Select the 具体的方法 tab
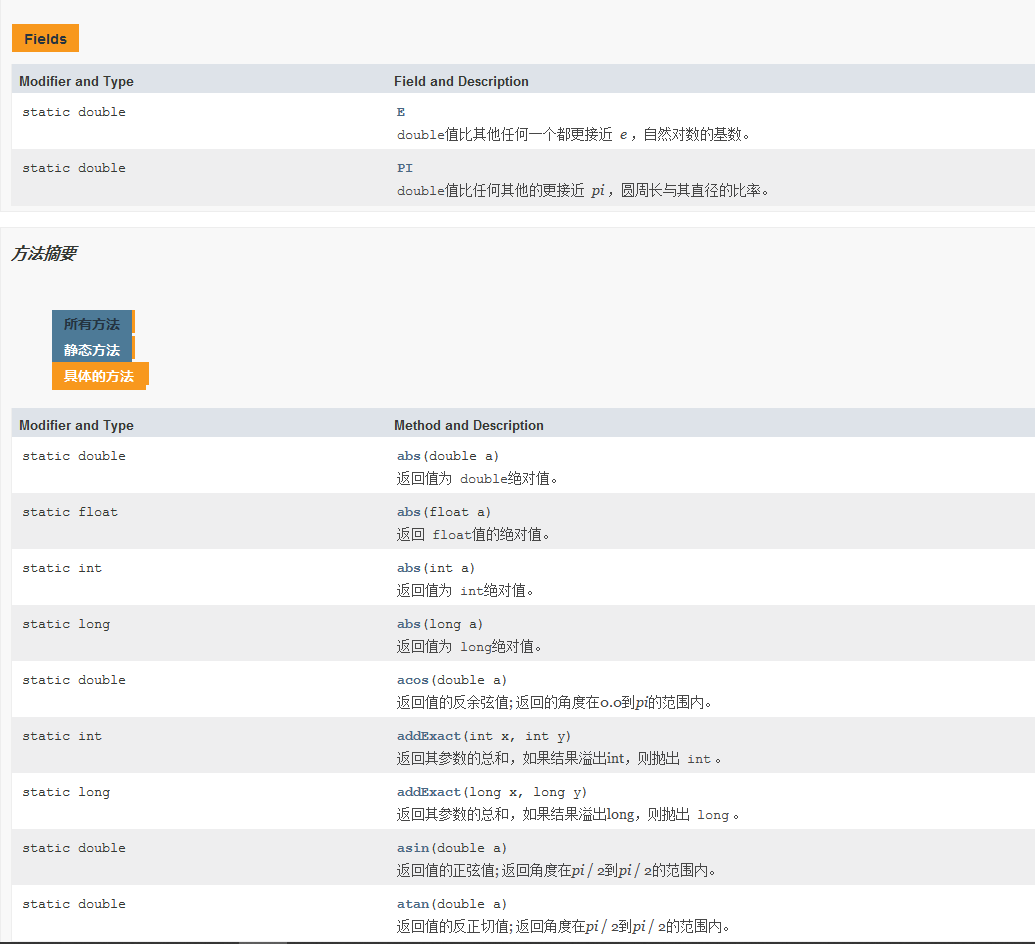The width and height of the screenshot is (1035, 944). (x=98, y=376)
